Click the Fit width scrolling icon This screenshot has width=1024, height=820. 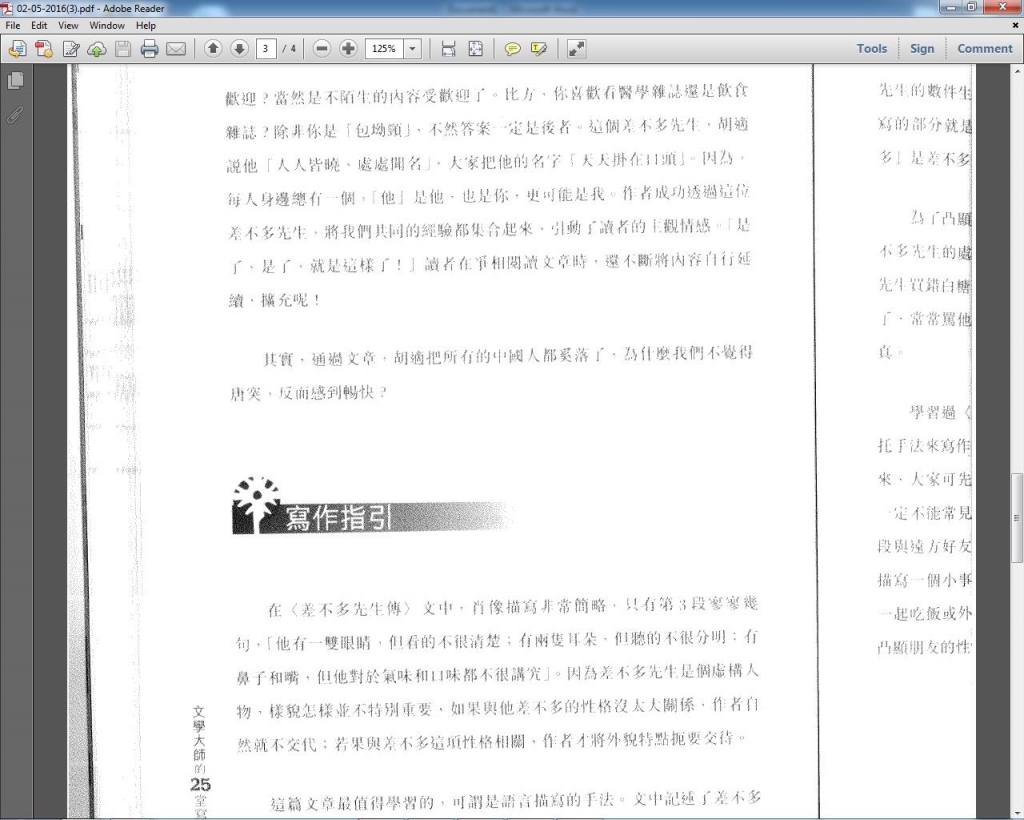448,49
